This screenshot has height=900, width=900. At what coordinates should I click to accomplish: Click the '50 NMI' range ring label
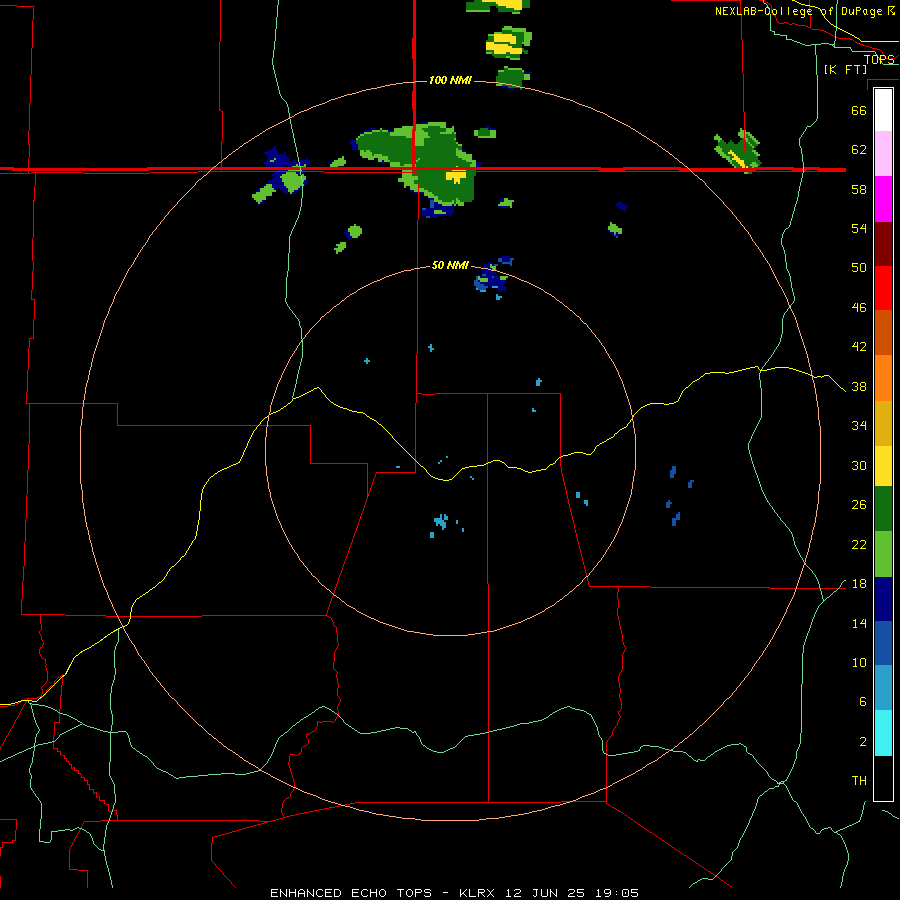[x=450, y=265]
